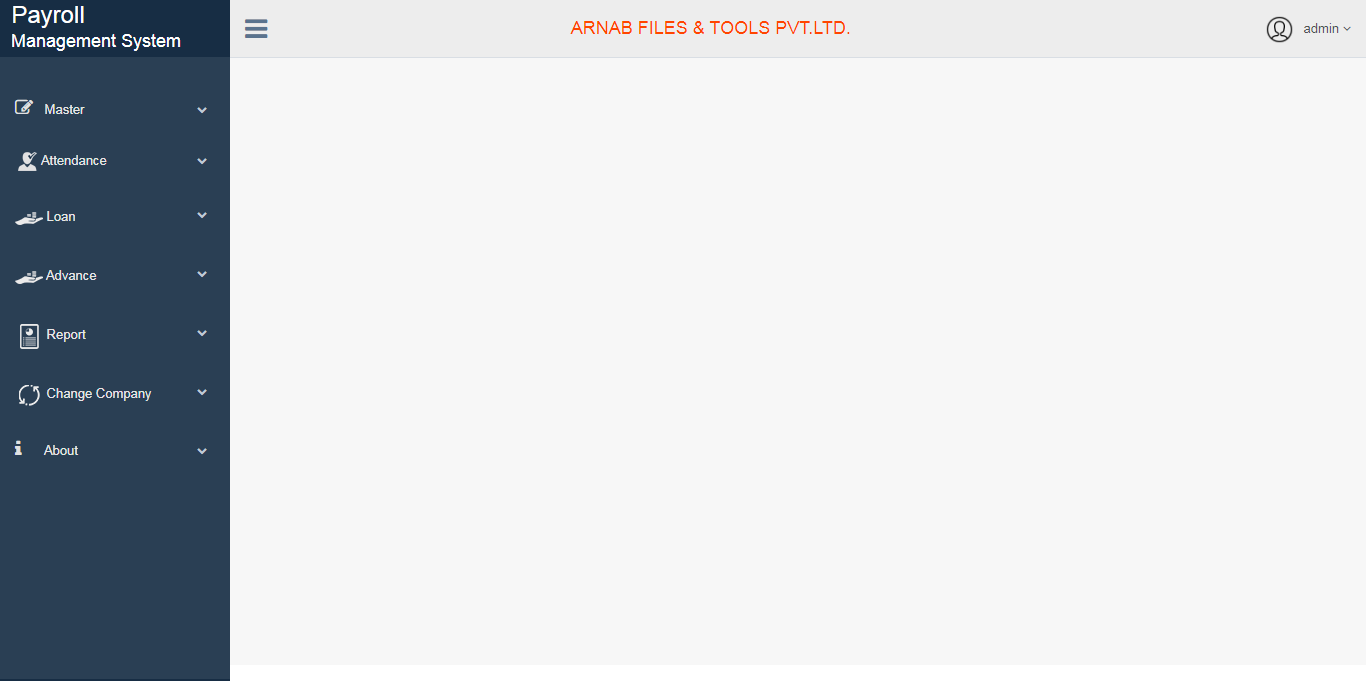Expand the Attendance menu chevron
Screen dimensions: 1366x681
coord(202,161)
